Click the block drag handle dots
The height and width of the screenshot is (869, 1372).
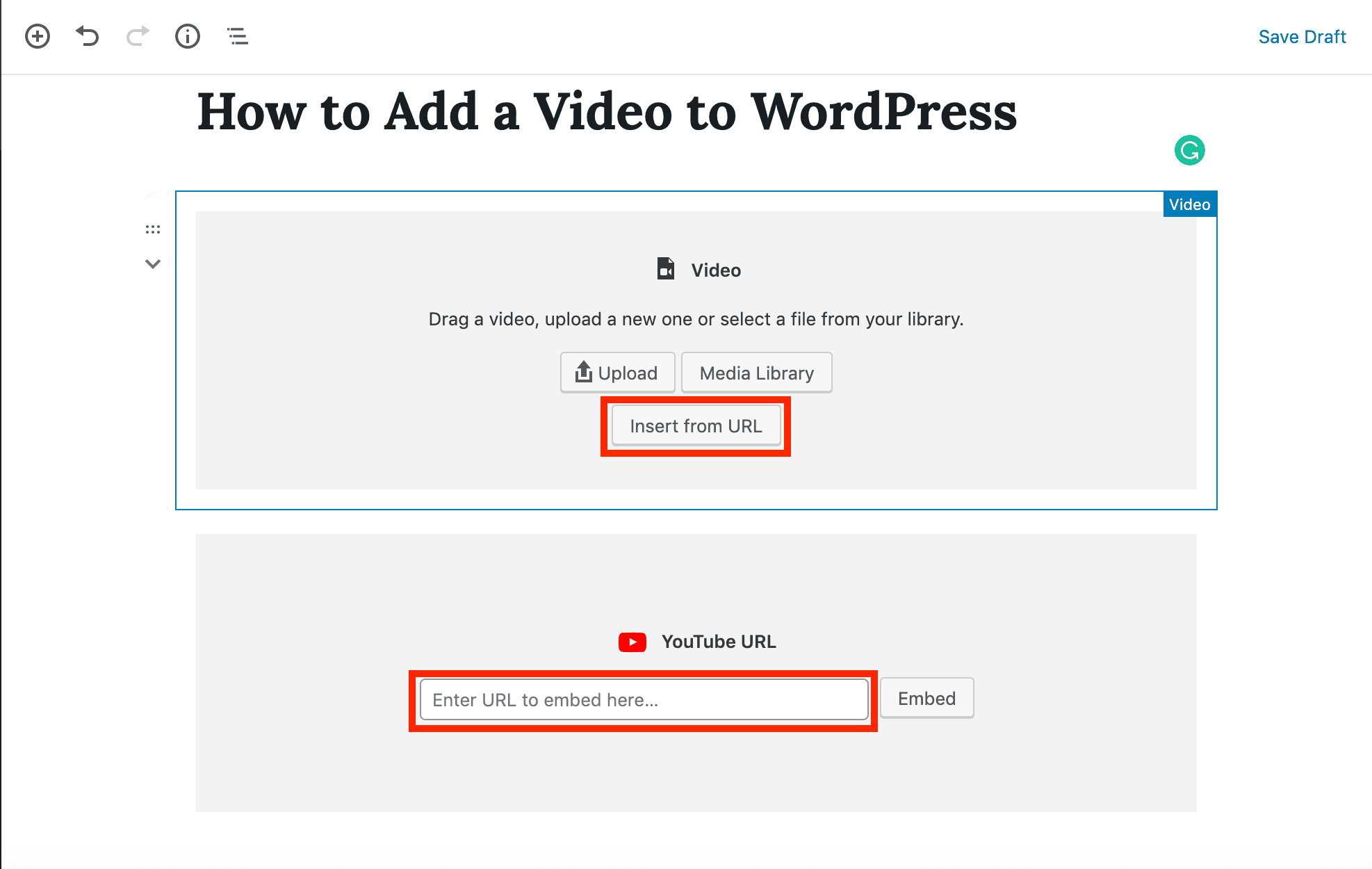153,229
